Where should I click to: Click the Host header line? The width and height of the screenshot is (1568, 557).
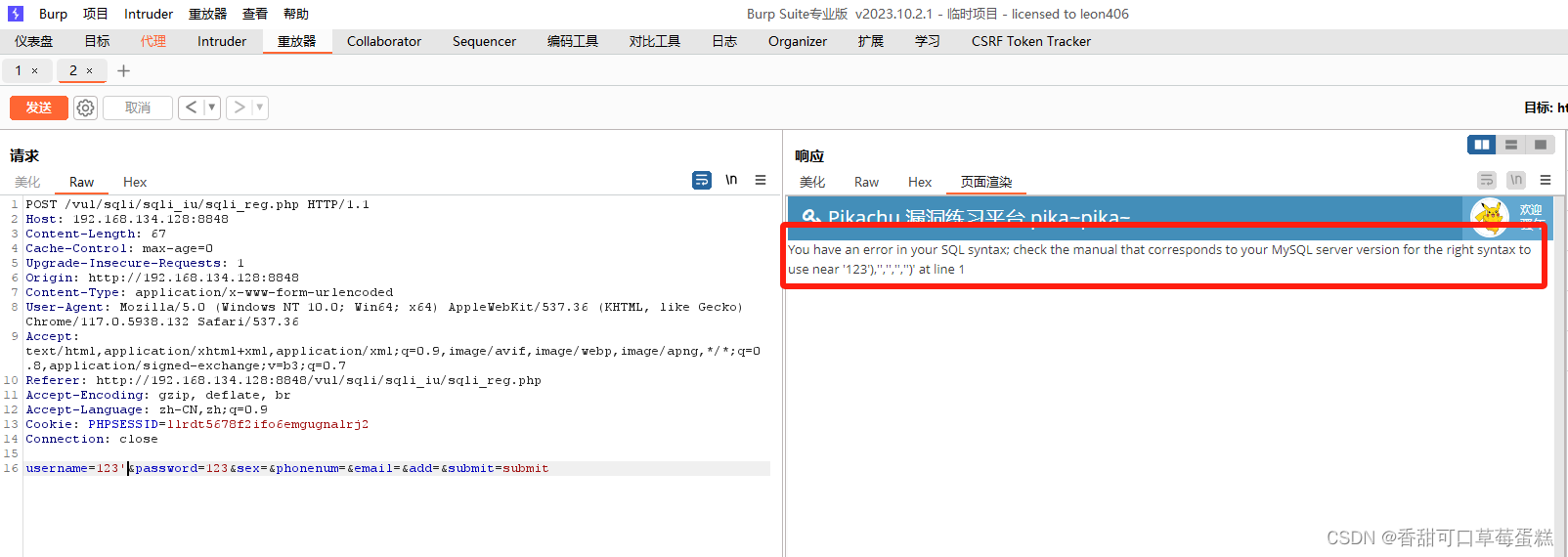point(127,219)
